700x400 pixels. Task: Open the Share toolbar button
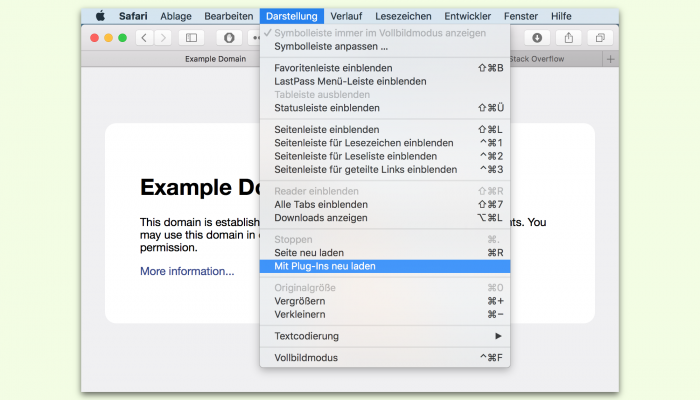tap(569, 38)
